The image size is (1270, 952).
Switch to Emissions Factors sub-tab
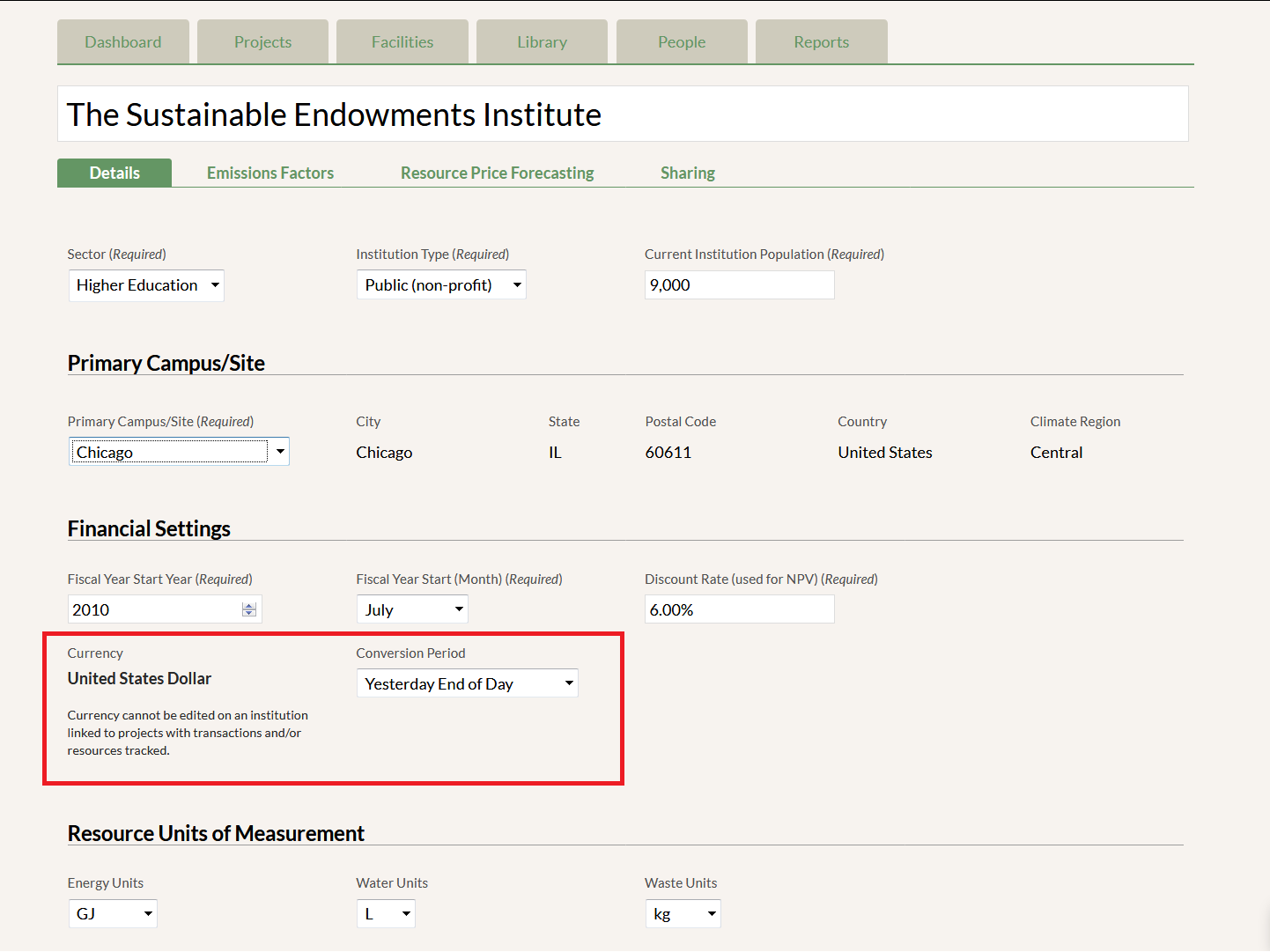[x=270, y=173]
